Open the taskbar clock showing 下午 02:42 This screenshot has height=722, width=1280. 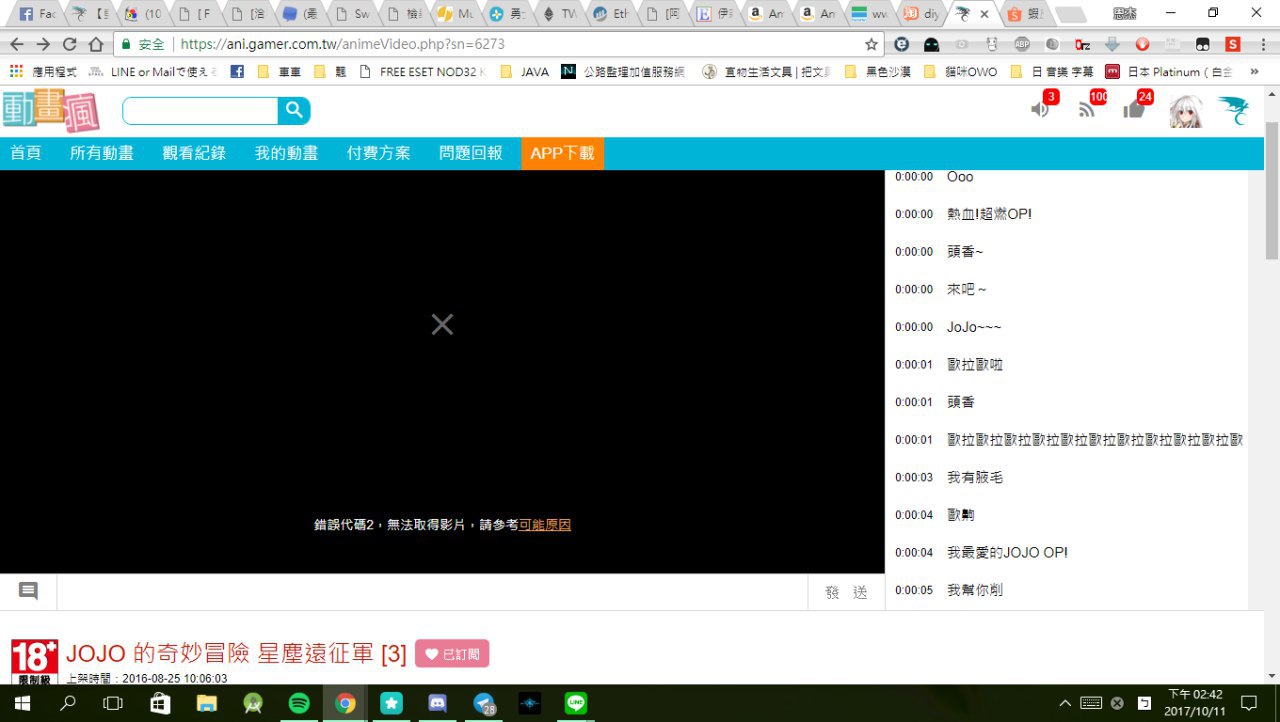click(x=1194, y=703)
